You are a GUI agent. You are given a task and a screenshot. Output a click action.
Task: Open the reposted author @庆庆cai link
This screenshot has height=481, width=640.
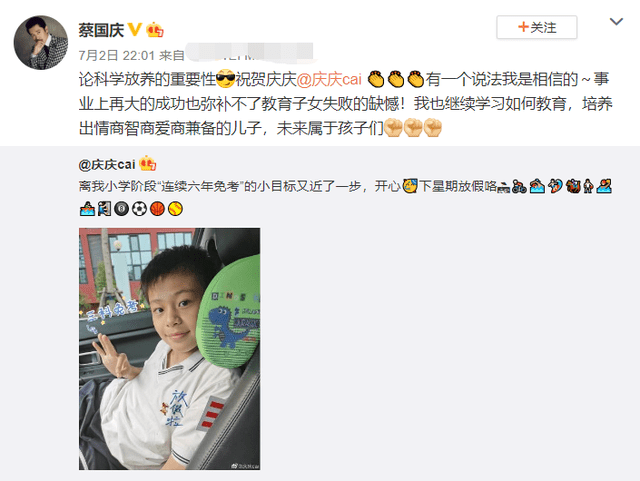click(x=107, y=165)
